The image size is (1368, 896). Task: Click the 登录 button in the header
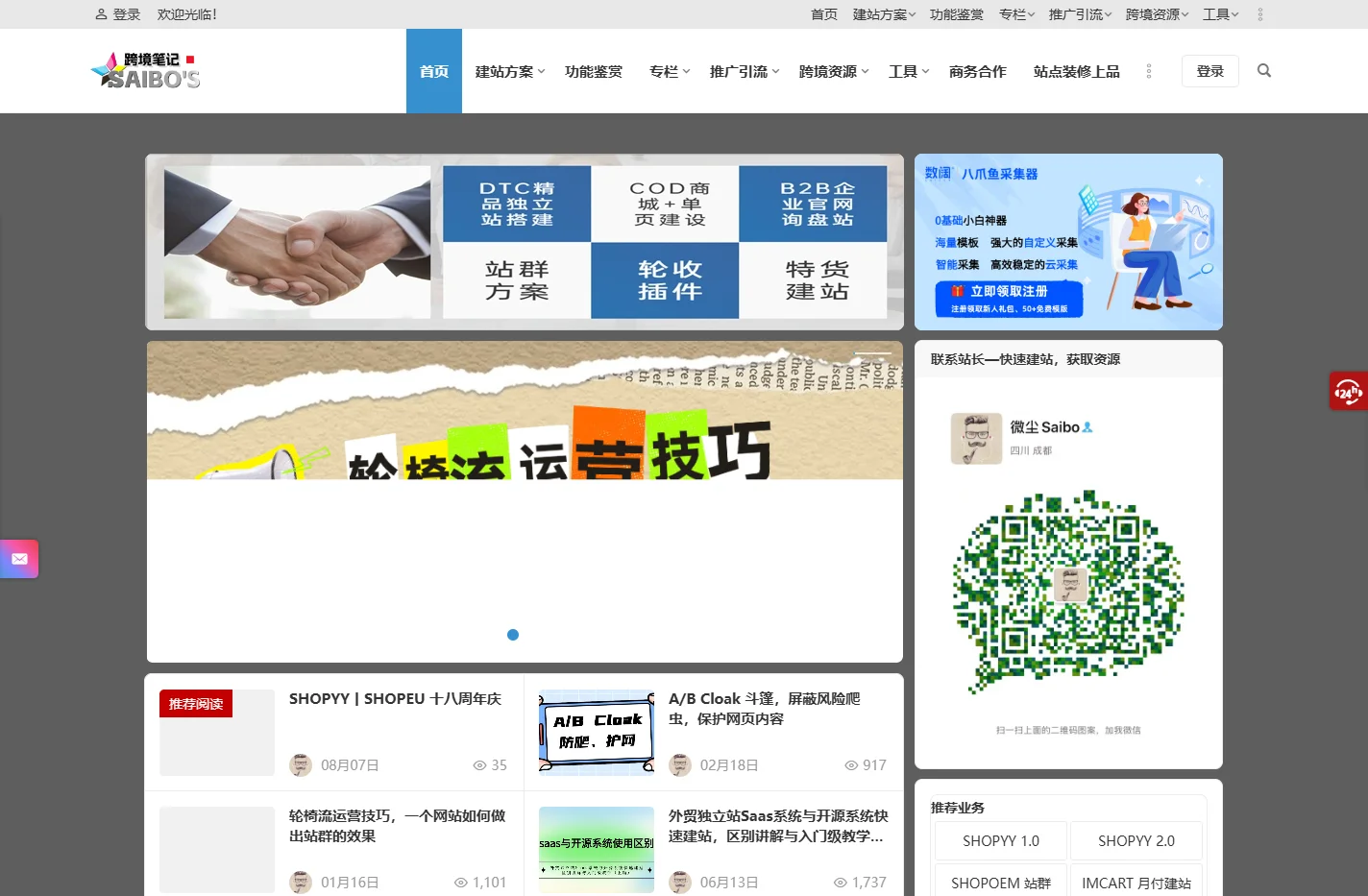tap(1210, 71)
